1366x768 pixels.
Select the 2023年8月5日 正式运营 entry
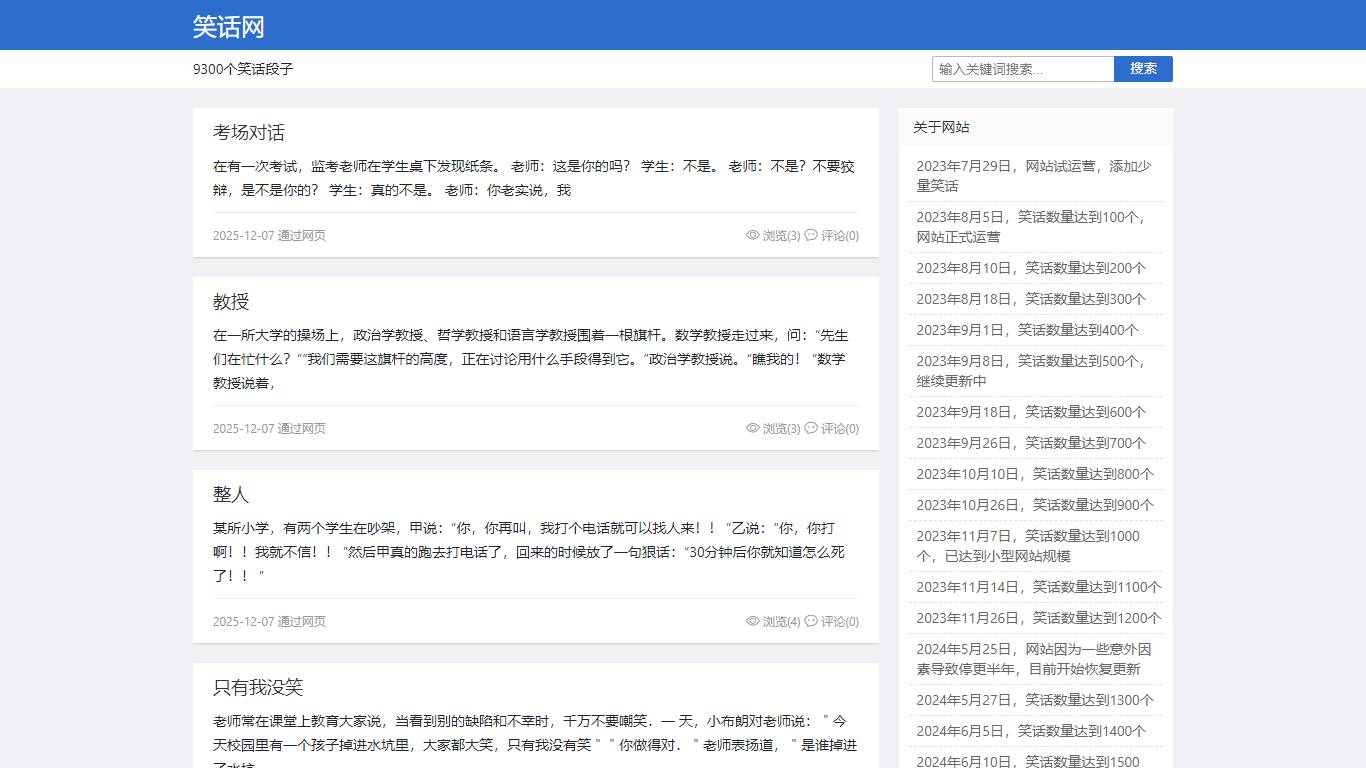click(1030, 226)
